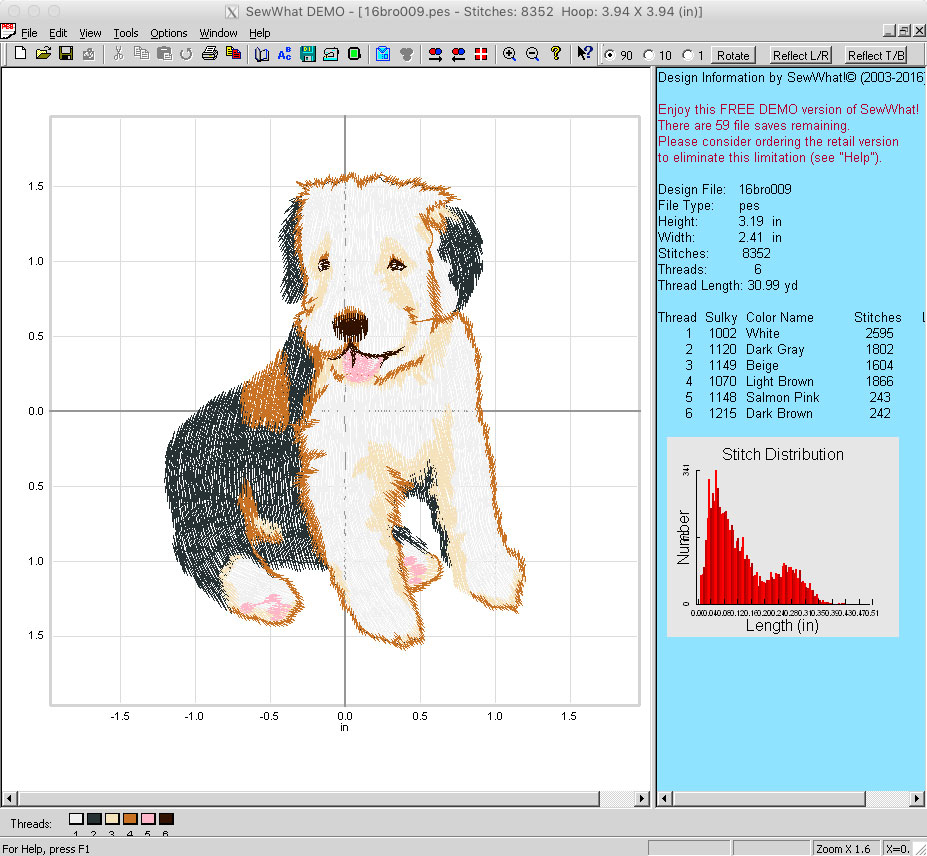Screen dimensions: 927x856
Task: Select the 10 degree rotation radio button
Action: (x=649, y=55)
